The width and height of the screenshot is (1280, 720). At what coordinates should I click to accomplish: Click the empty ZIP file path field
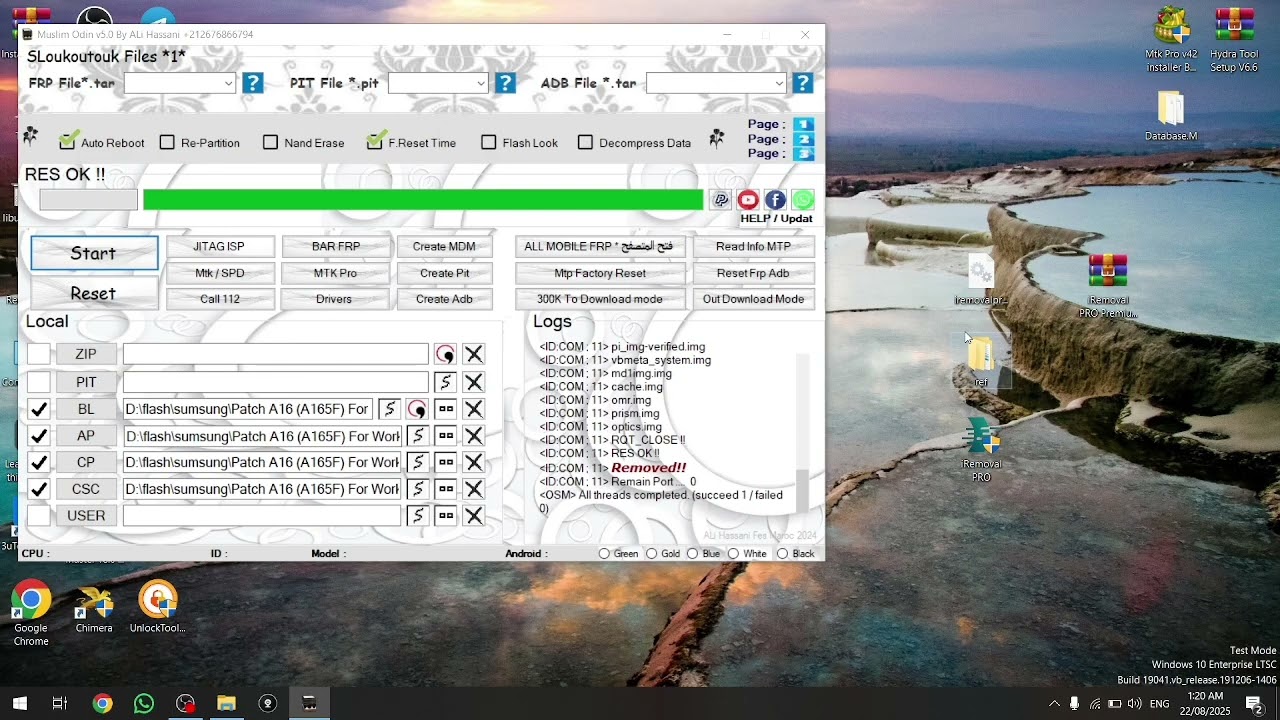[x=275, y=355]
